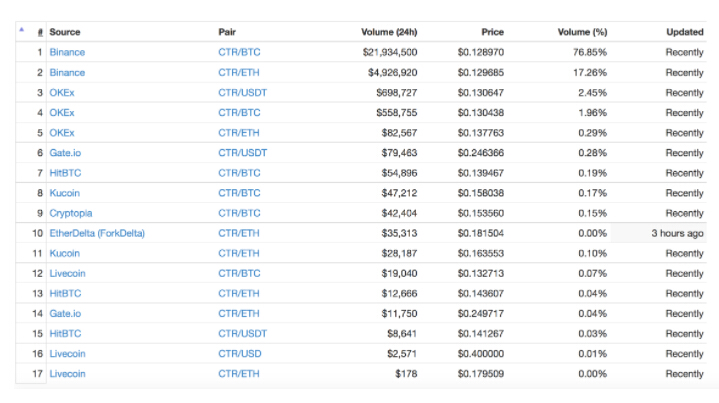Select the CTR/USD pair link for Livecoin
The width and height of the screenshot is (719, 403).
click(238, 354)
